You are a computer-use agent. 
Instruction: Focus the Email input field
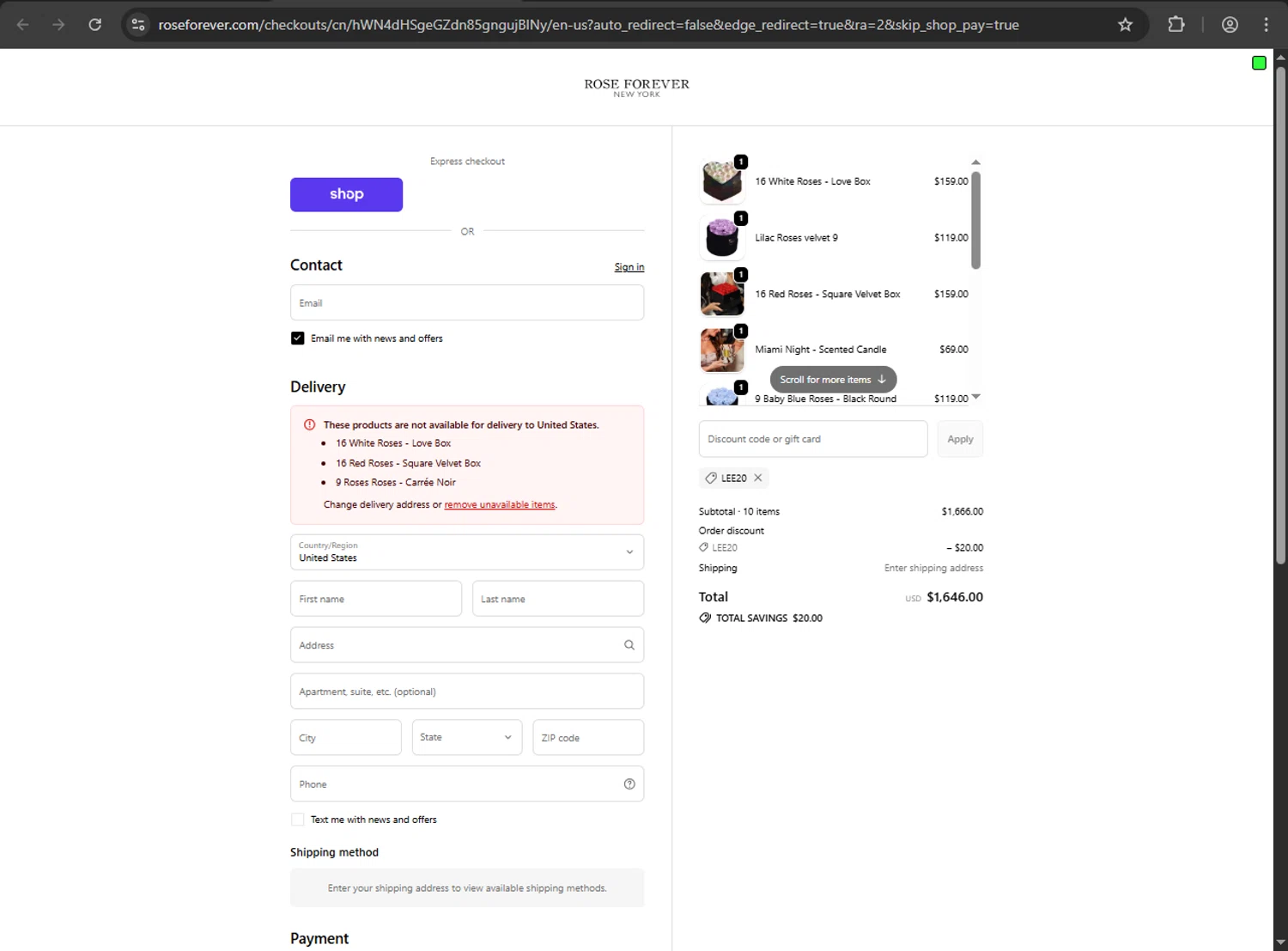click(x=467, y=302)
